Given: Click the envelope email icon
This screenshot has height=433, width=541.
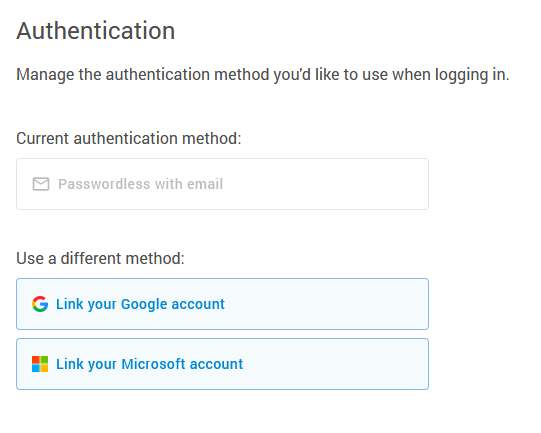Looking at the screenshot, I should click(x=41, y=184).
